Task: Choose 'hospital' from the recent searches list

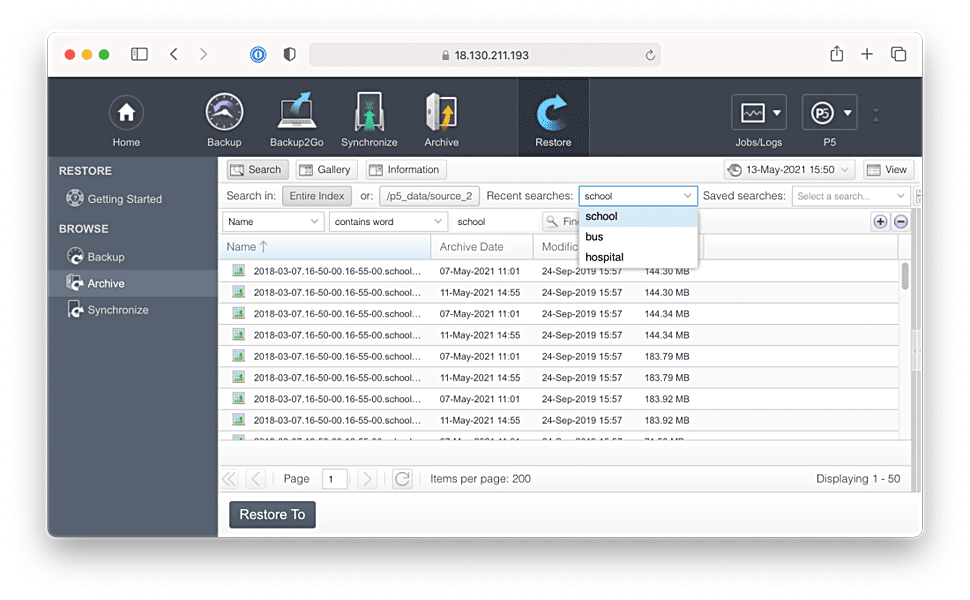Action: coord(604,257)
